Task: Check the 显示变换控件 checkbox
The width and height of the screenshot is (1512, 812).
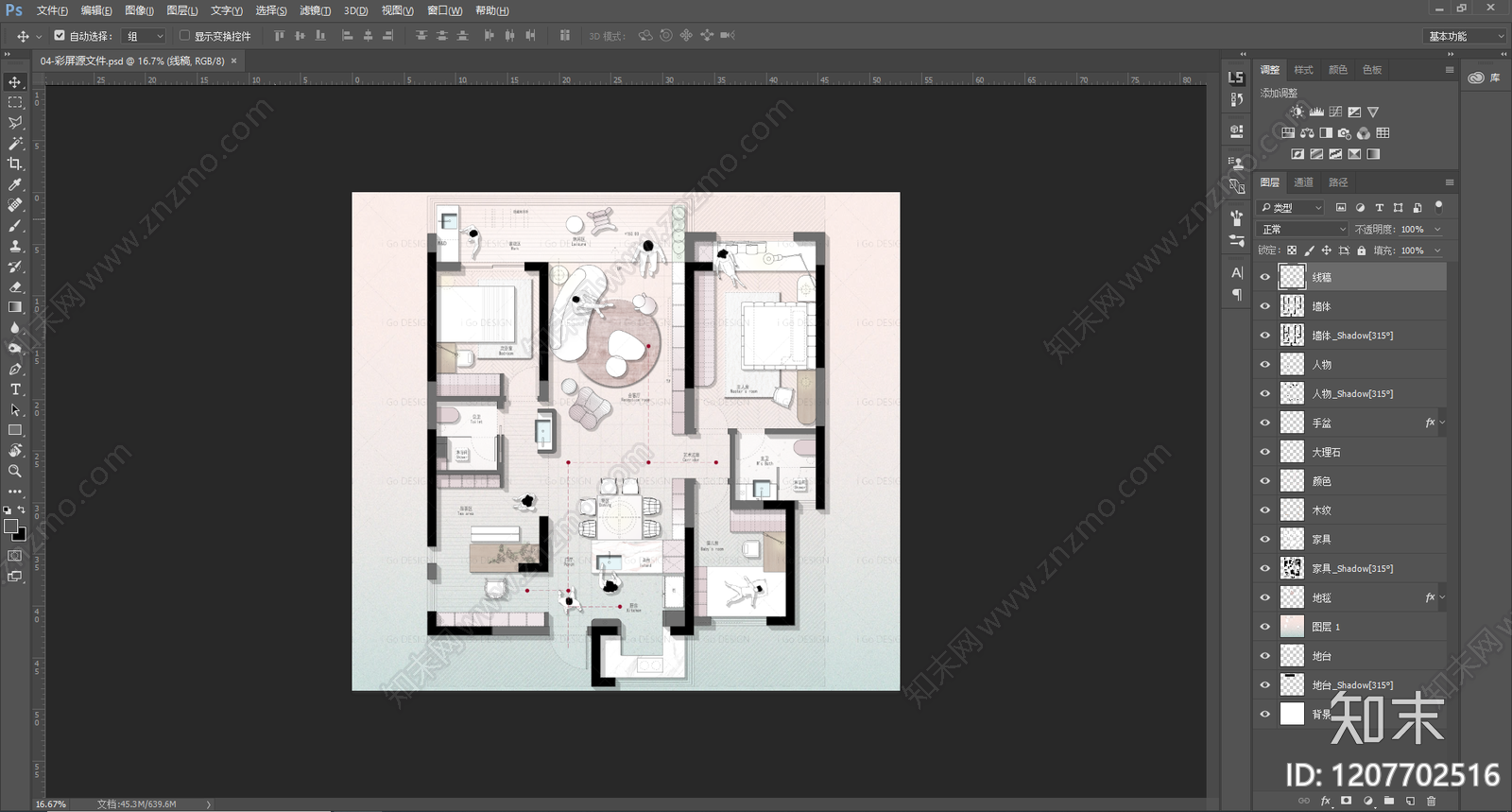Action: pos(184,36)
